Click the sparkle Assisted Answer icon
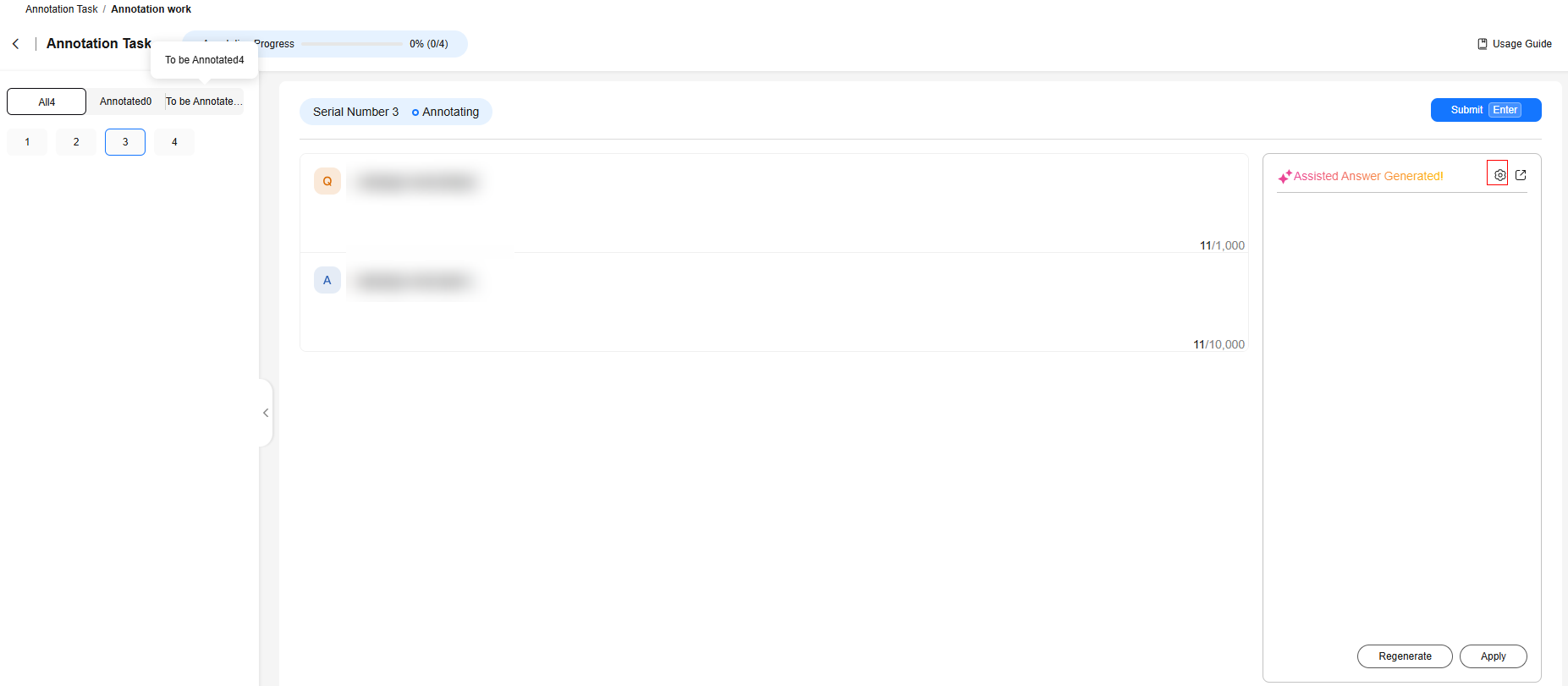Viewport: 1568px width, 686px height. (x=1285, y=177)
